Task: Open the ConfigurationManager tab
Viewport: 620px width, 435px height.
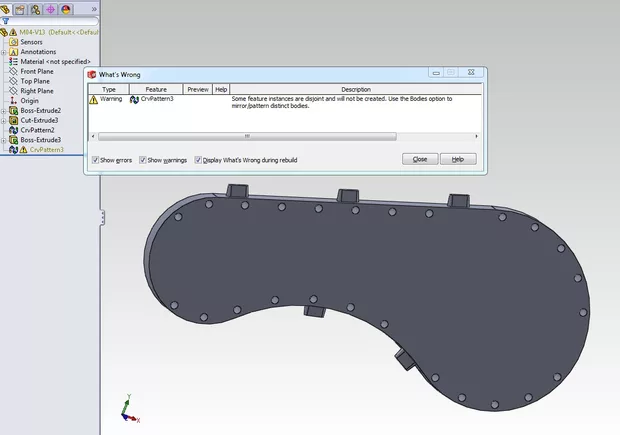Action: pyautogui.click(x=36, y=8)
